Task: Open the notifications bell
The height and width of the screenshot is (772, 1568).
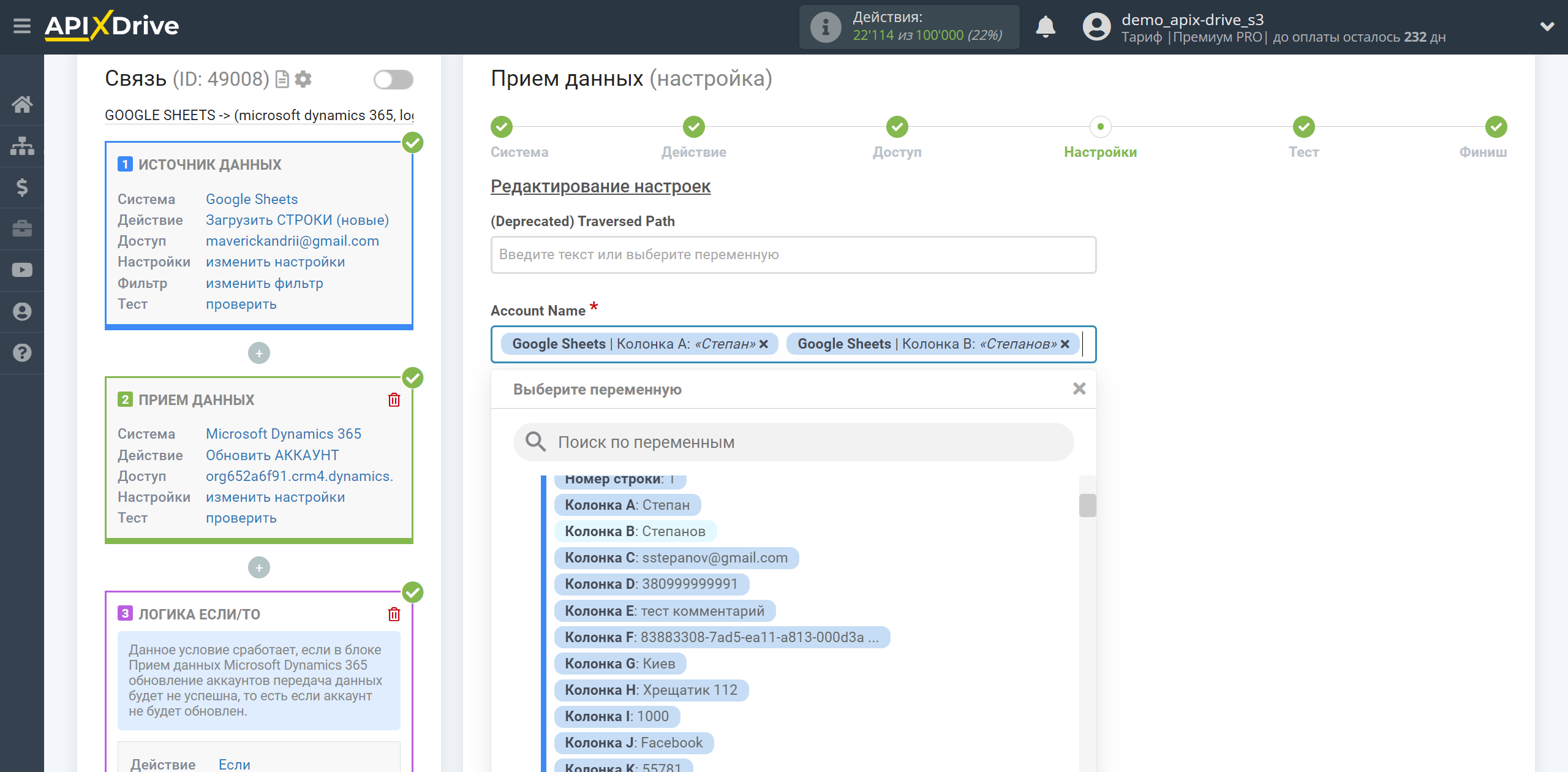Action: (x=1046, y=27)
